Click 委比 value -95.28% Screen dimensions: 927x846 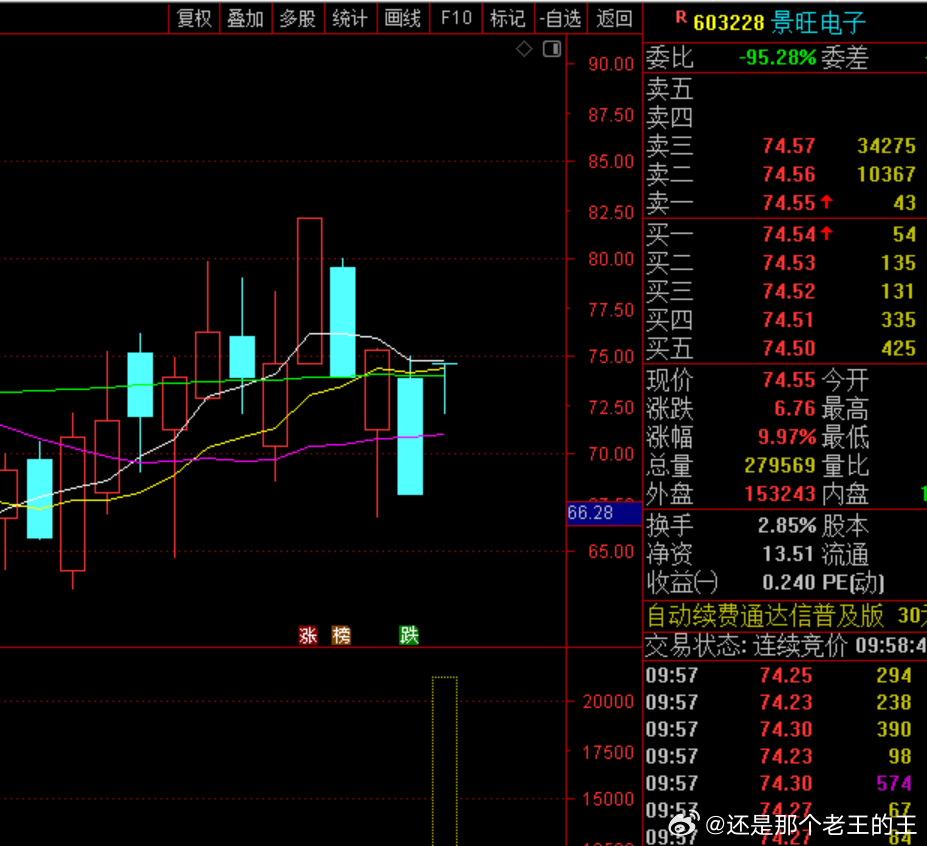[777, 57]
